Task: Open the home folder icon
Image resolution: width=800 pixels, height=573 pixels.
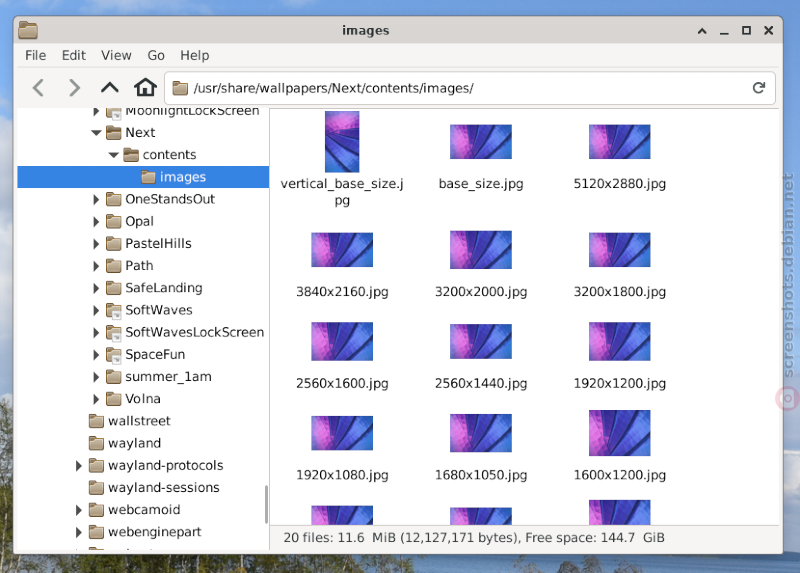Action: pos(145,87)
